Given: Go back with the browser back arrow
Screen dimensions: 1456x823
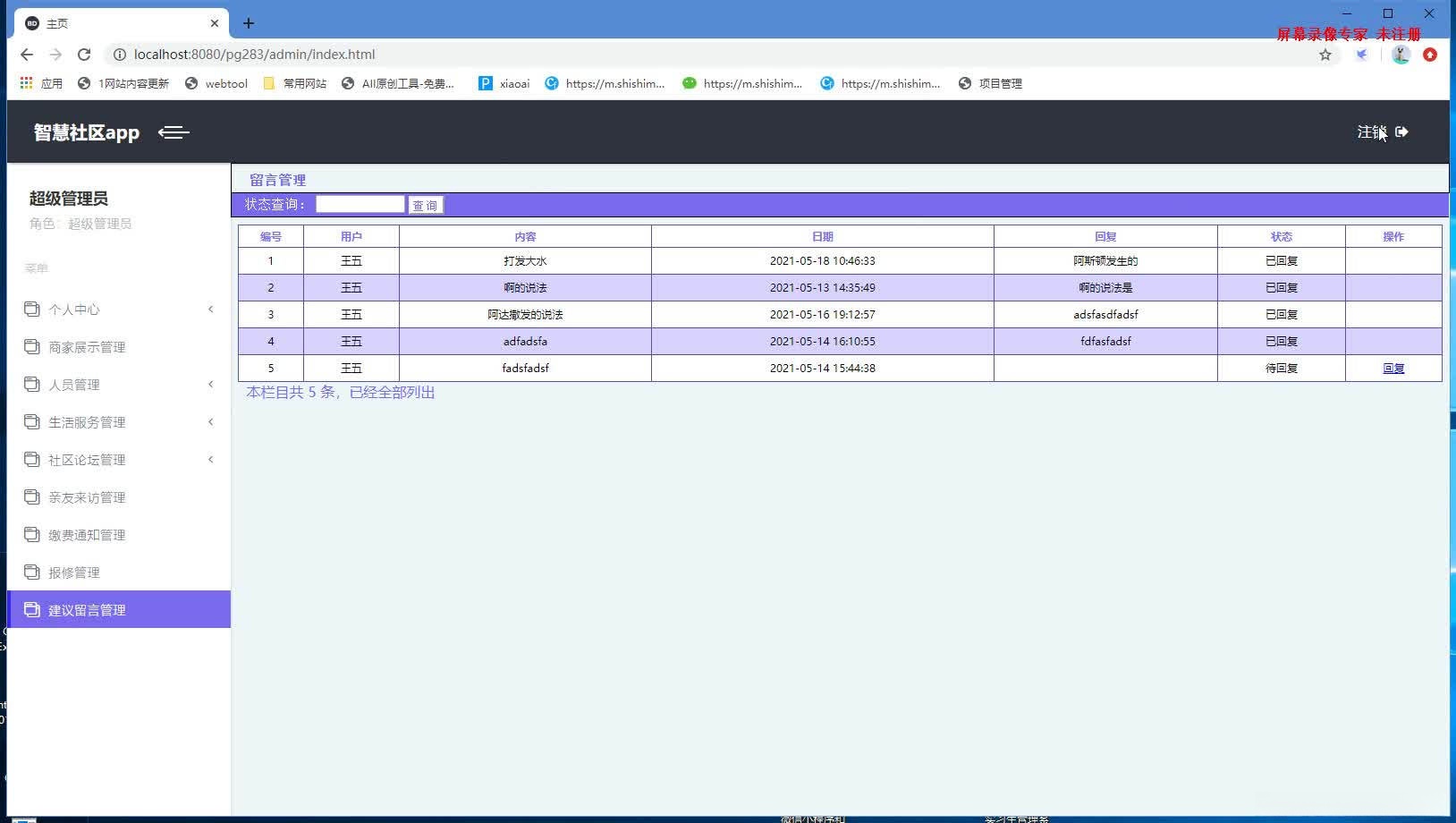Looking at the screenshot, I should [27, 55].
